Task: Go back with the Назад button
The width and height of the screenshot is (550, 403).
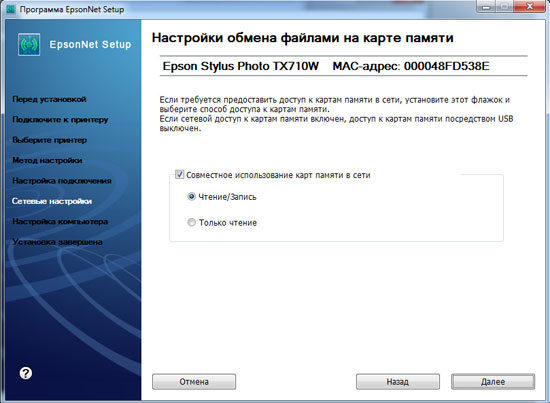Action: 398,382
